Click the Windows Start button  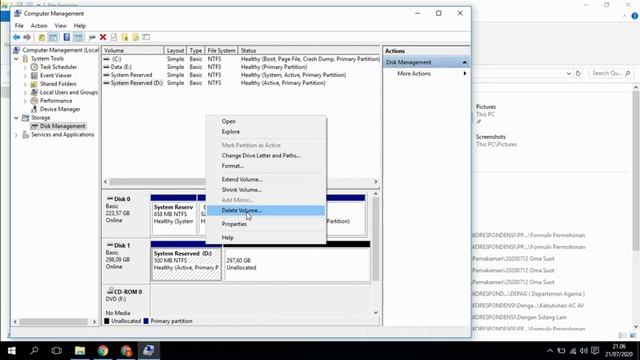click(x=11, y=351)
